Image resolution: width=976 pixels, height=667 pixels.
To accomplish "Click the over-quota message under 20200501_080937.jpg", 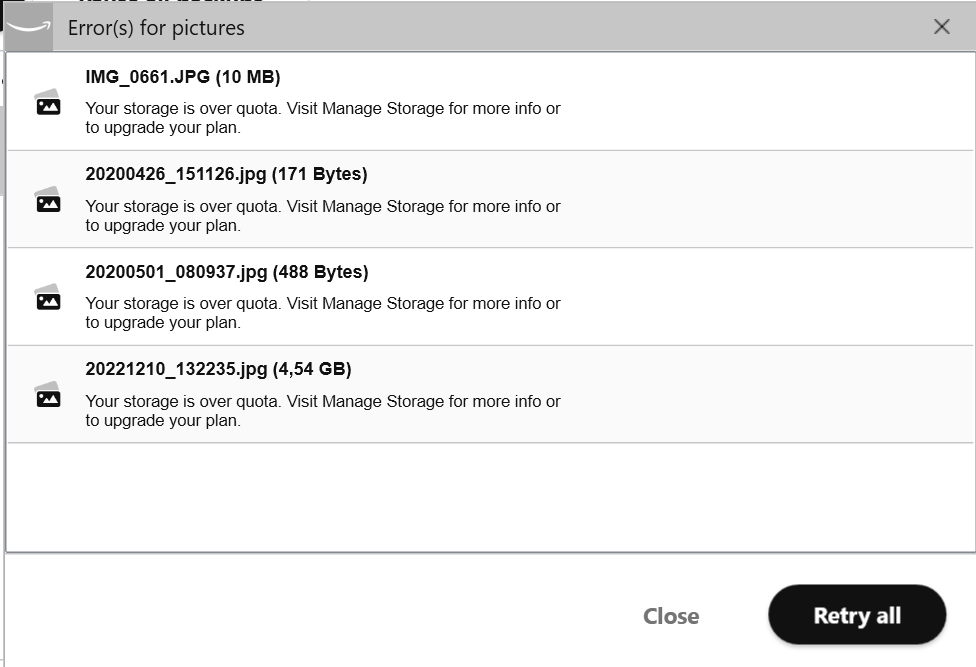I will tap(323, 312).
